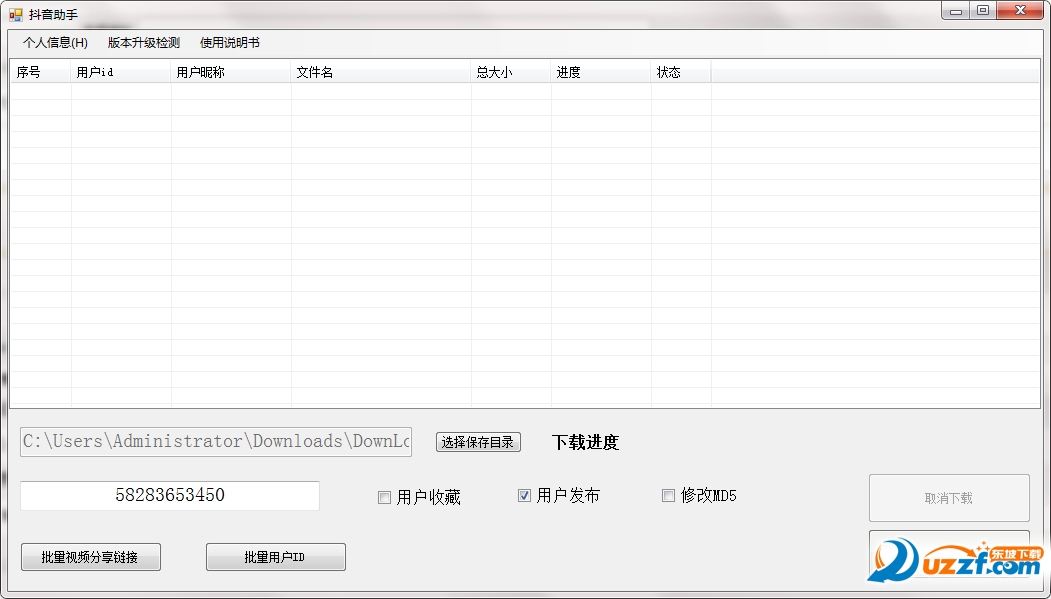Select the user ID input showing 58283653450
The width and height of the screenshot is (1051, 599).
[169, 495]
